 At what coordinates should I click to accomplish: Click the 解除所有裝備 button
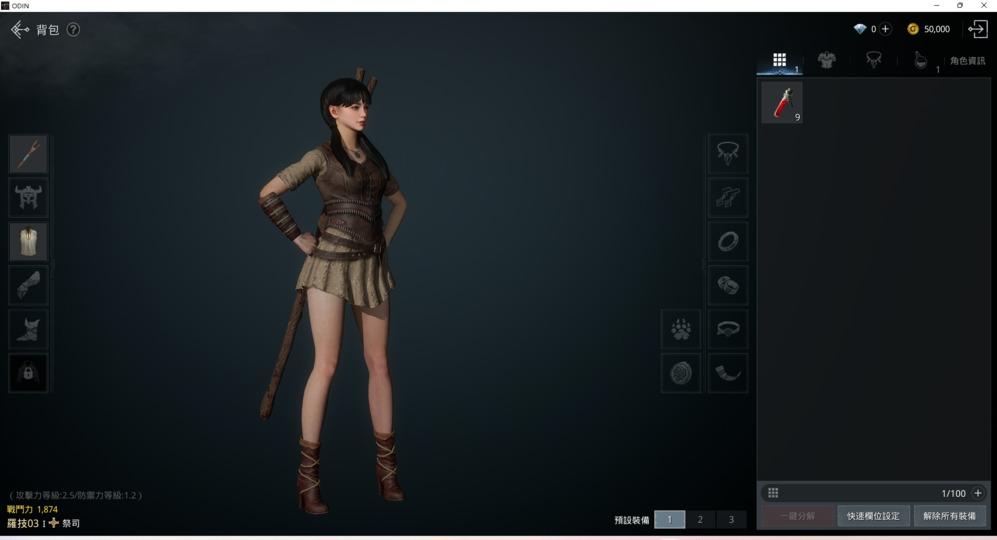950,516
